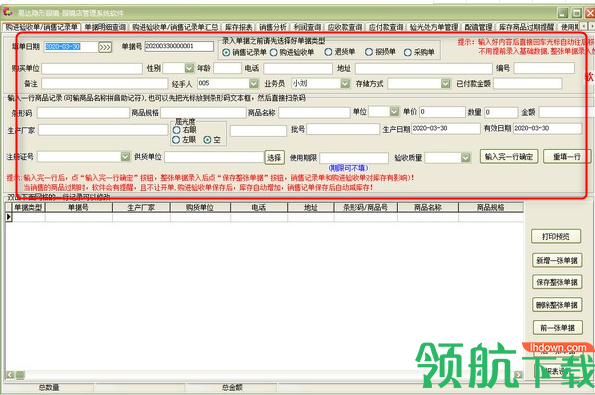Open the 存储方式 dropdown
The height and width of the screenshot is (395, 595).
(x=445, y=83)
